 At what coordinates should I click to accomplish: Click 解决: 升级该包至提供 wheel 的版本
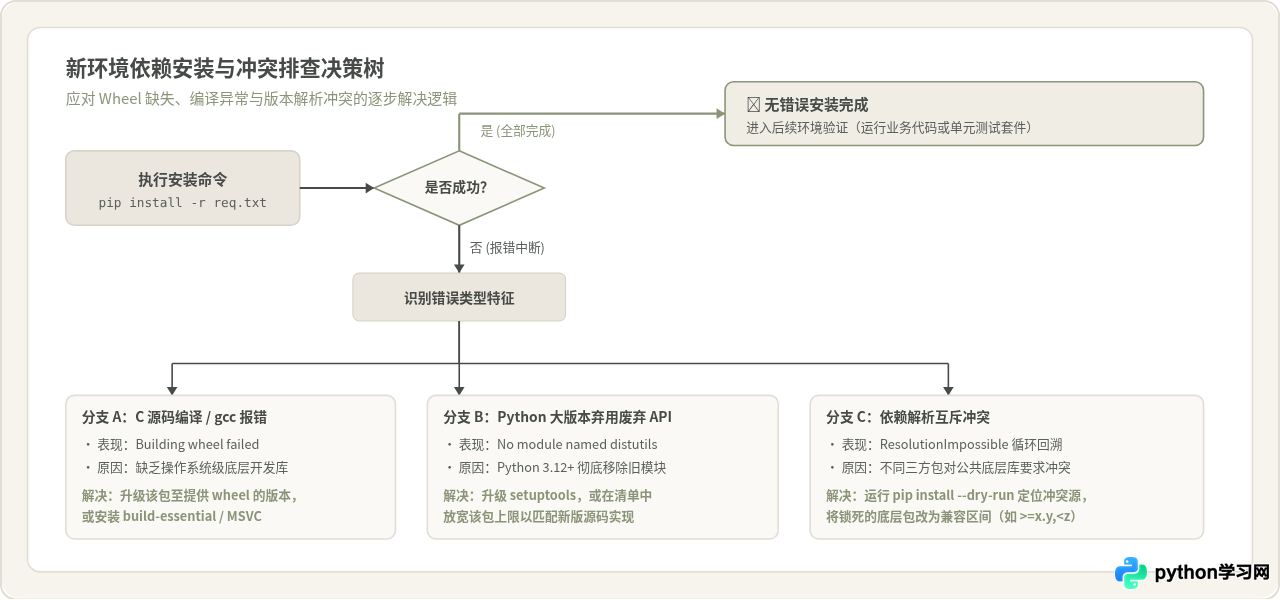click(x=190, y=494)
